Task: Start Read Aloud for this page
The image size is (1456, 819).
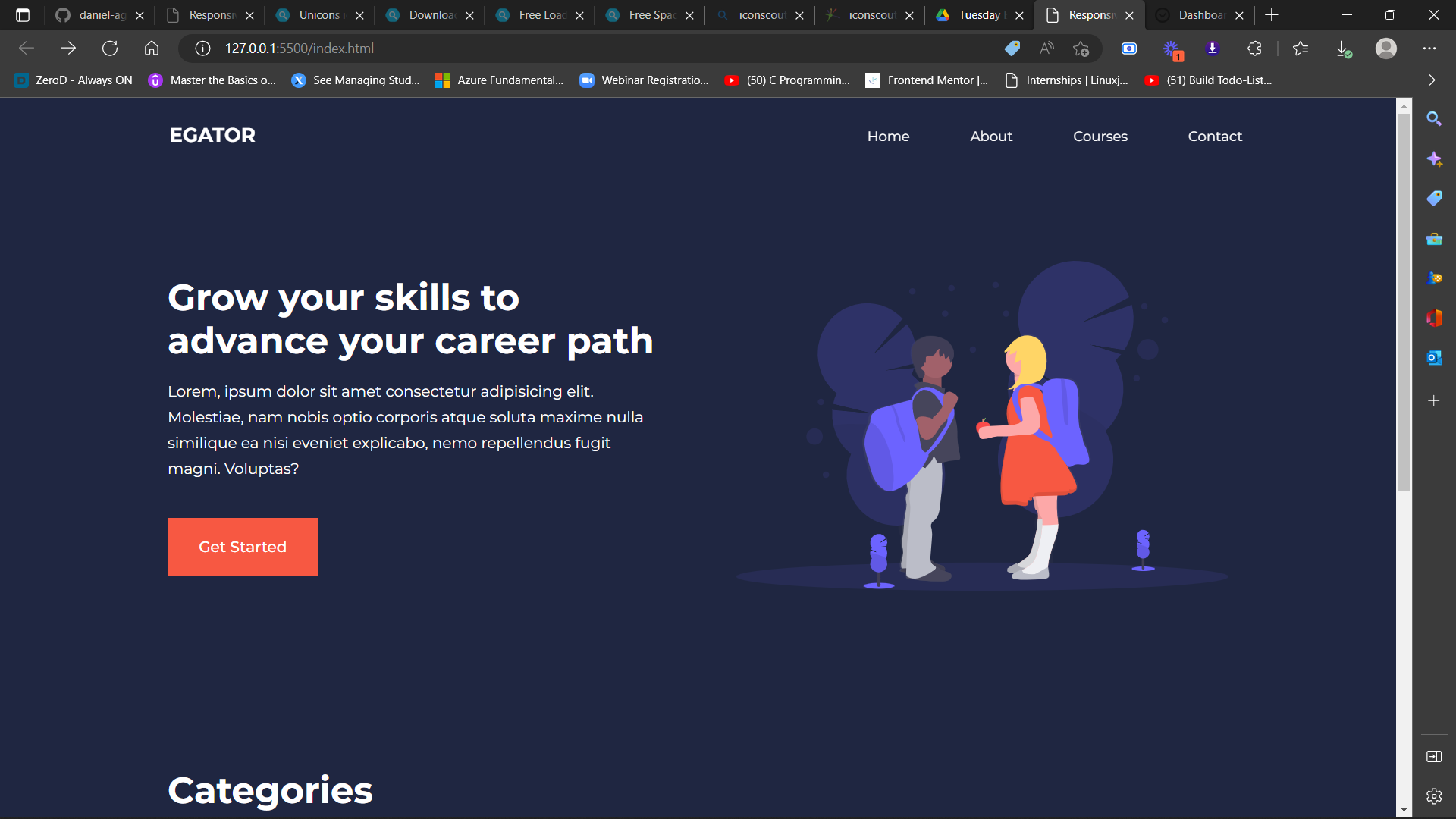Action: click(x=1046, y=48)
